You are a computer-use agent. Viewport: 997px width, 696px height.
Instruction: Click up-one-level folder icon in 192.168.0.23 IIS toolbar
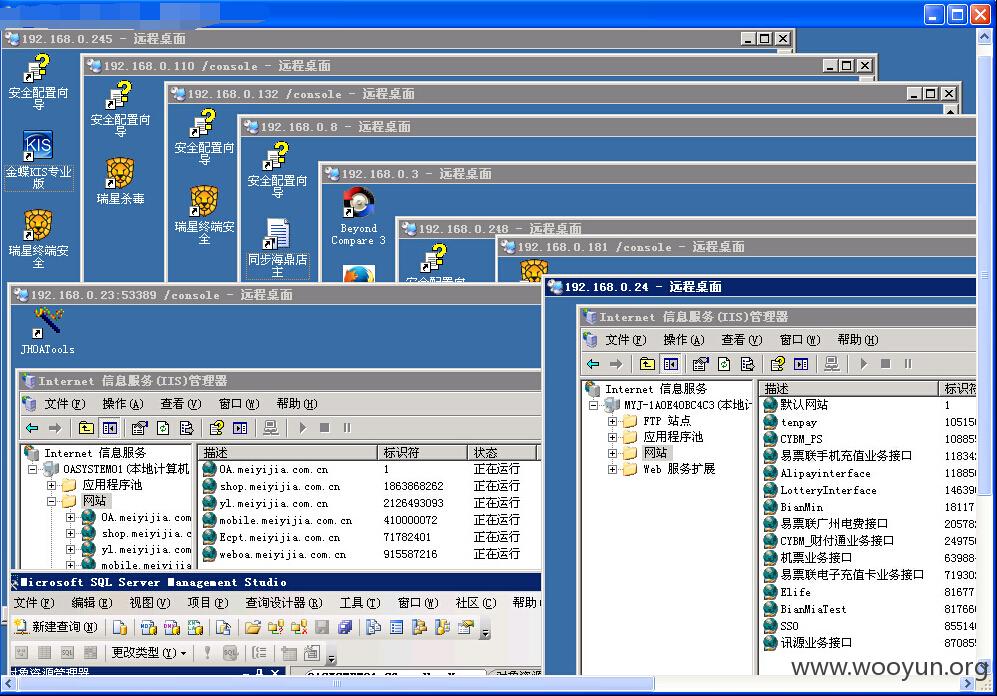[x=86, y=428]
